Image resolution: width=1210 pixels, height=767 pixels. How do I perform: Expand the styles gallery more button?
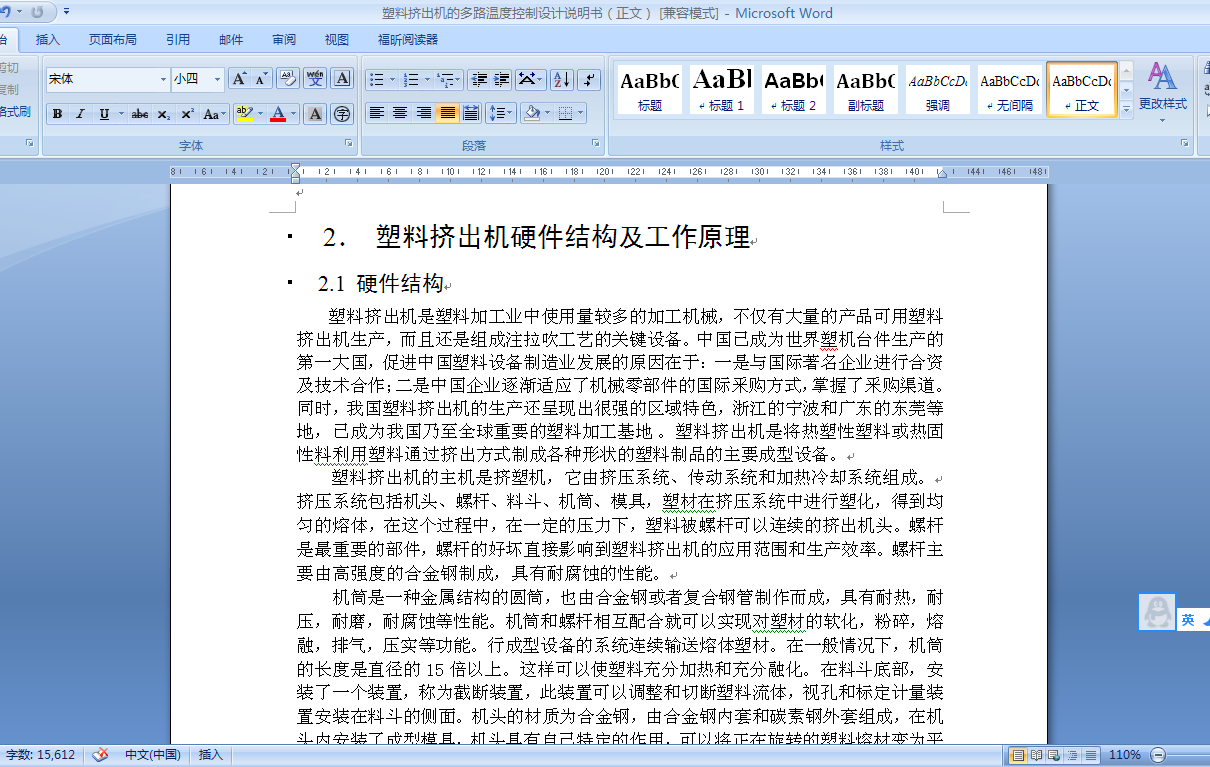(1126, 108)
